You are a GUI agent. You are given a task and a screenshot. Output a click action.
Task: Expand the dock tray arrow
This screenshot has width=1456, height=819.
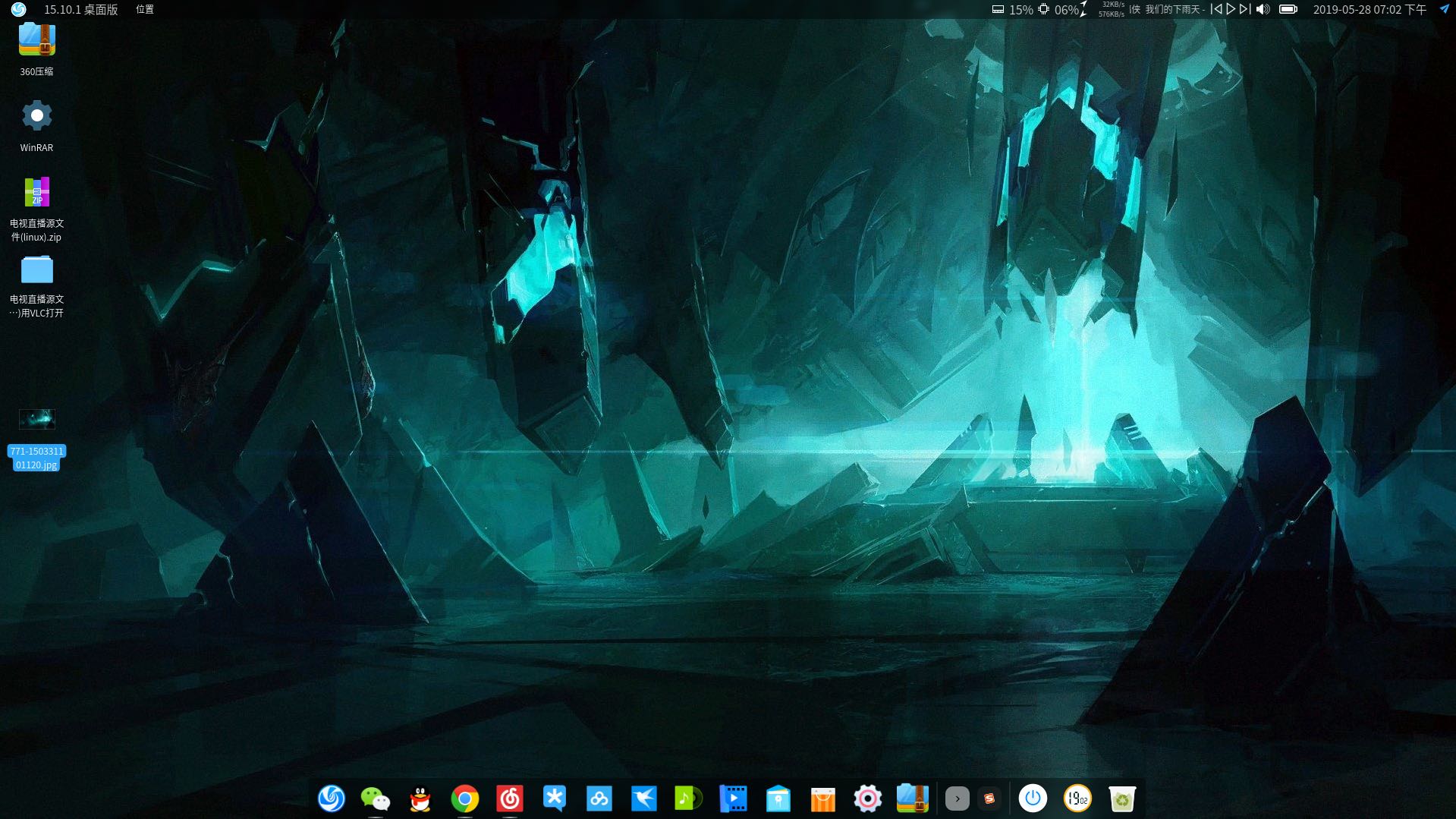coord(958,799)
